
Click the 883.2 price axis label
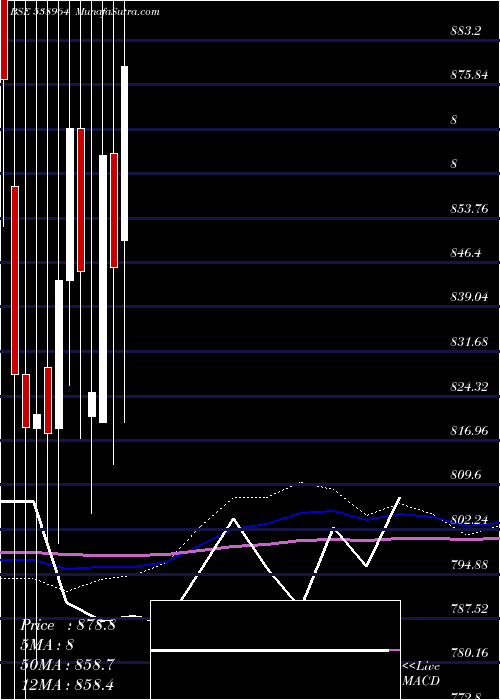(x=466, y=31)
